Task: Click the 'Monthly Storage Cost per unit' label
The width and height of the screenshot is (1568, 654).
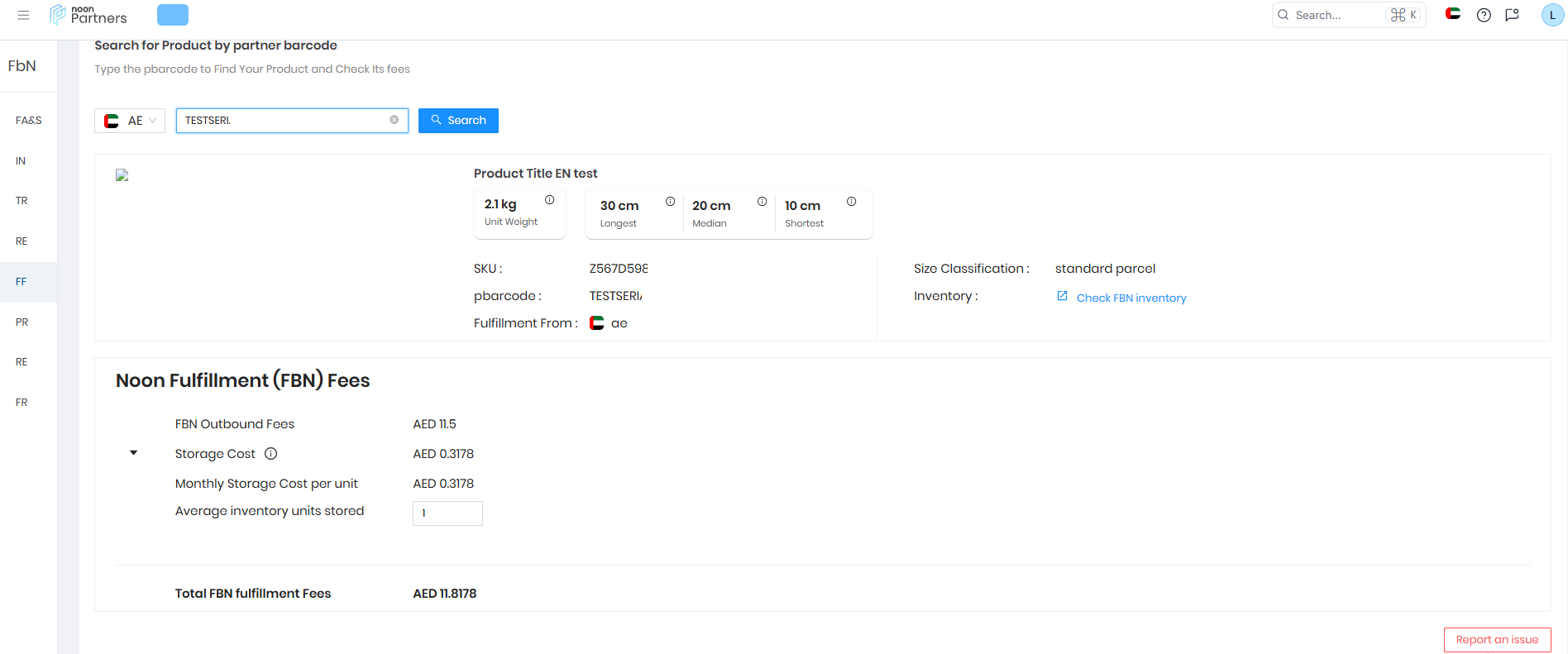Action: click(266, 484)
